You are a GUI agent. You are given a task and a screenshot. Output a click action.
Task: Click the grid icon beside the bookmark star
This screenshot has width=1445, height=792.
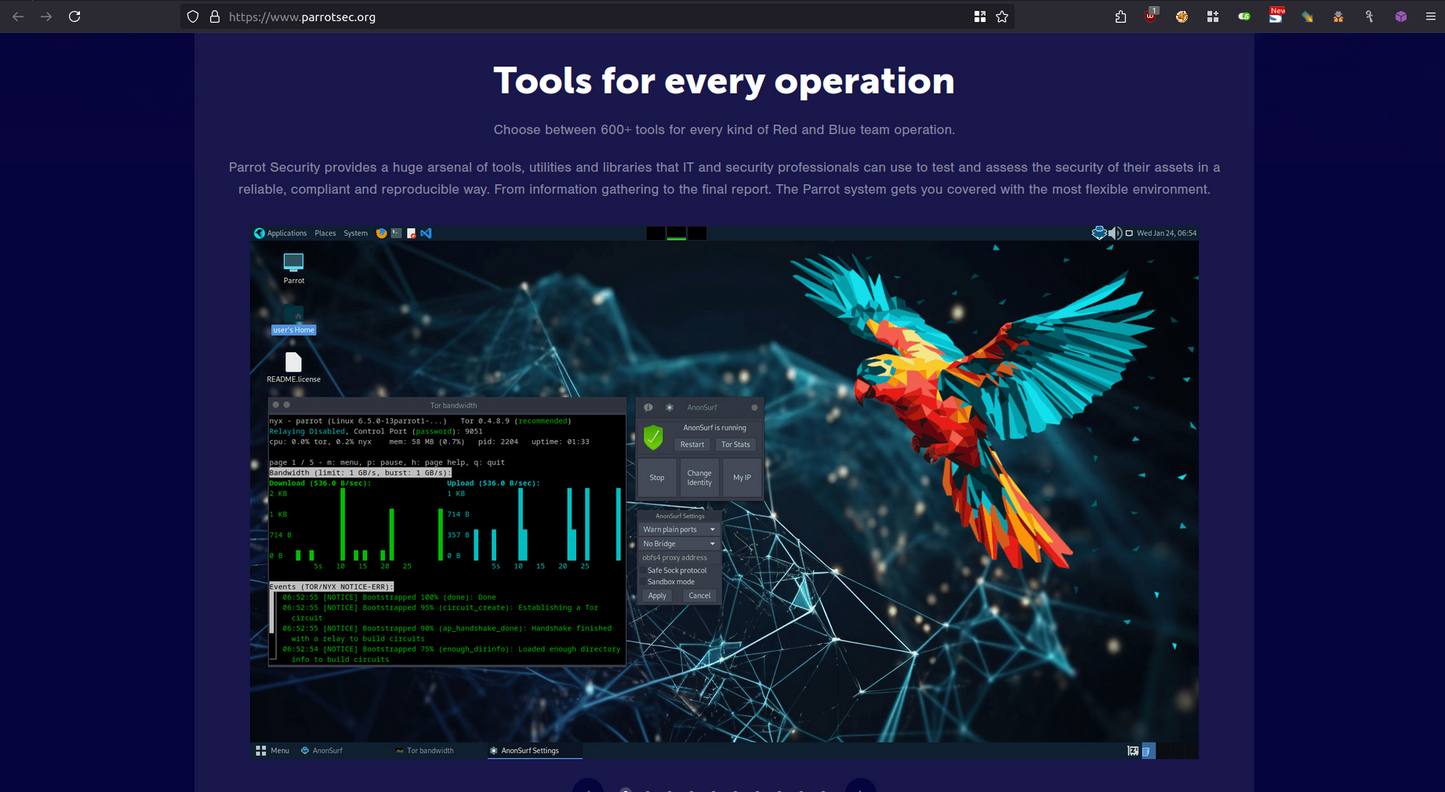pos(980,17)
